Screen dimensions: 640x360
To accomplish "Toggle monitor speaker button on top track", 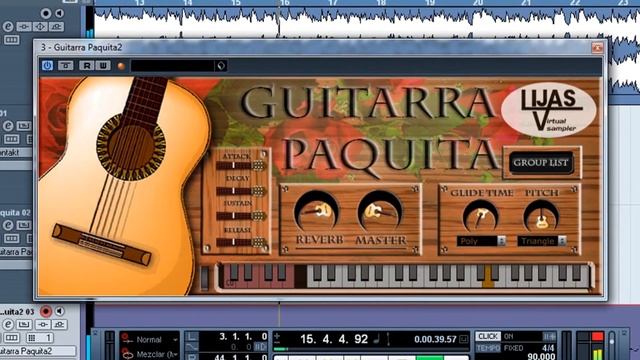I will (59, 13).
